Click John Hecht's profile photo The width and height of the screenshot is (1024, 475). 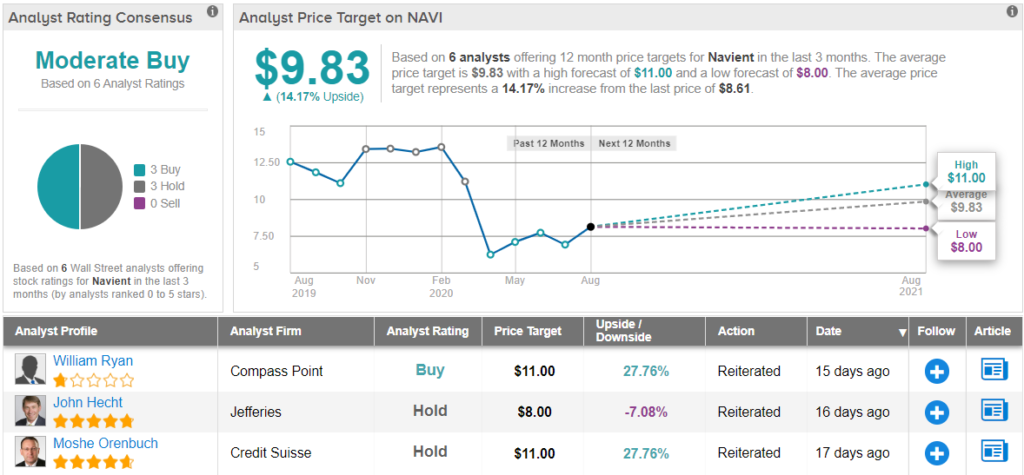[30, 410]
